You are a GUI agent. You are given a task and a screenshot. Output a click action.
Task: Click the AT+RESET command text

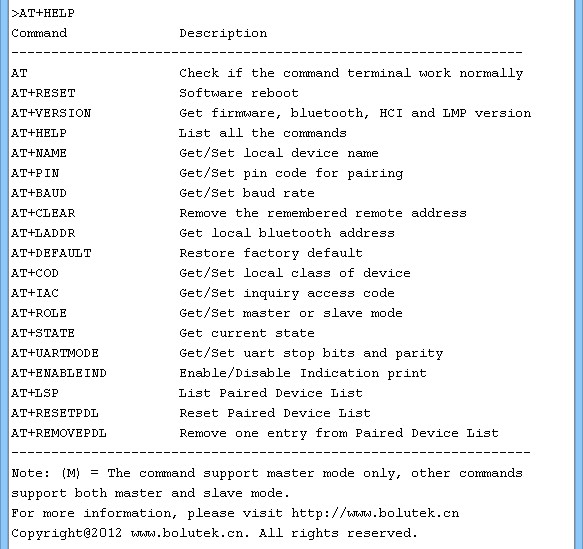pyautogui.click(x=43, y=93)
